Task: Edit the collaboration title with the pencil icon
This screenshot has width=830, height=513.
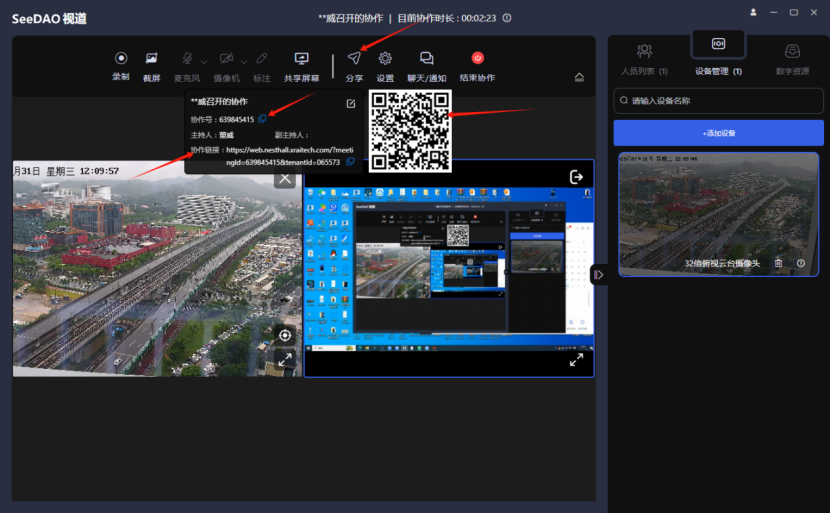Action: [351, 104]
